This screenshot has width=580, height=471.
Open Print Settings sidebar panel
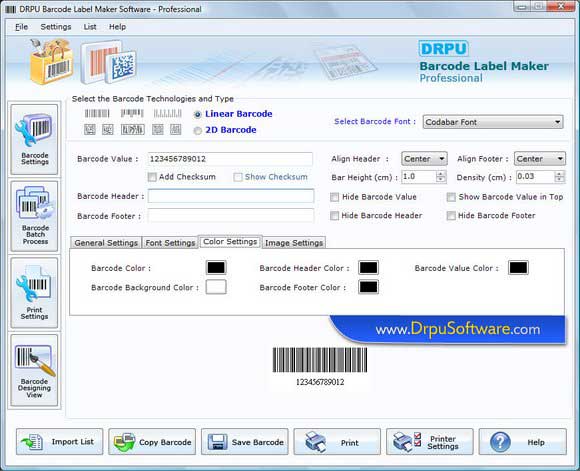[34, 293]
